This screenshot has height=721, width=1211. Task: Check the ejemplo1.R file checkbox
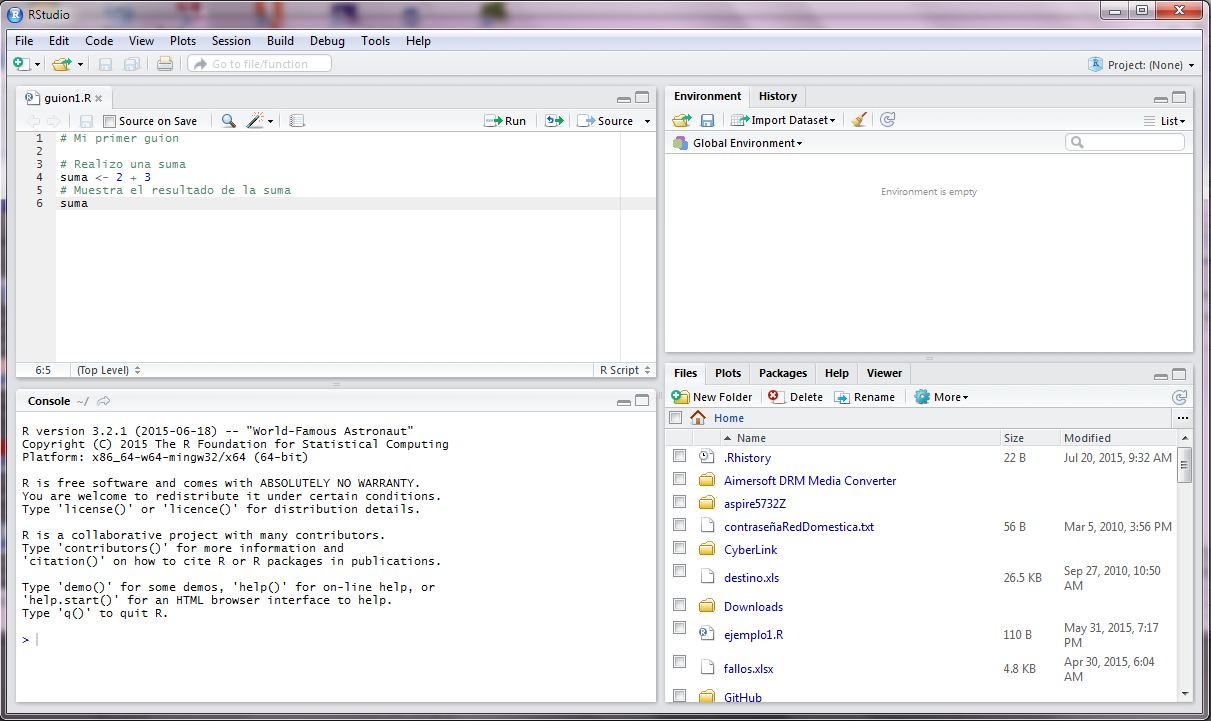(x=679, y=628)
